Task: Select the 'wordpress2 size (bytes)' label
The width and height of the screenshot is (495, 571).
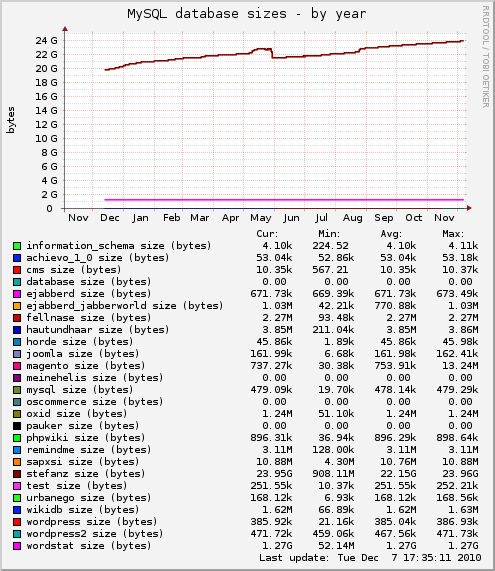Action: tap(95, 534)
